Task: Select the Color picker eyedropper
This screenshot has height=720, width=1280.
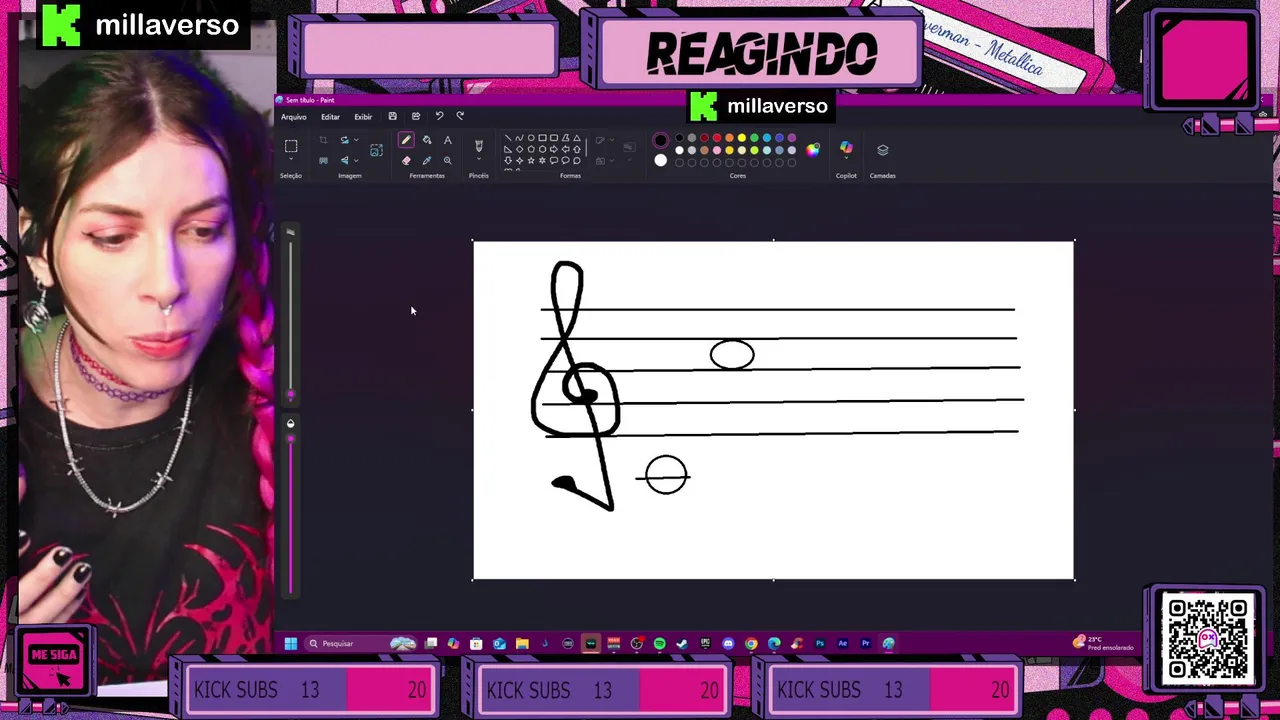Action: click(427, 161)
